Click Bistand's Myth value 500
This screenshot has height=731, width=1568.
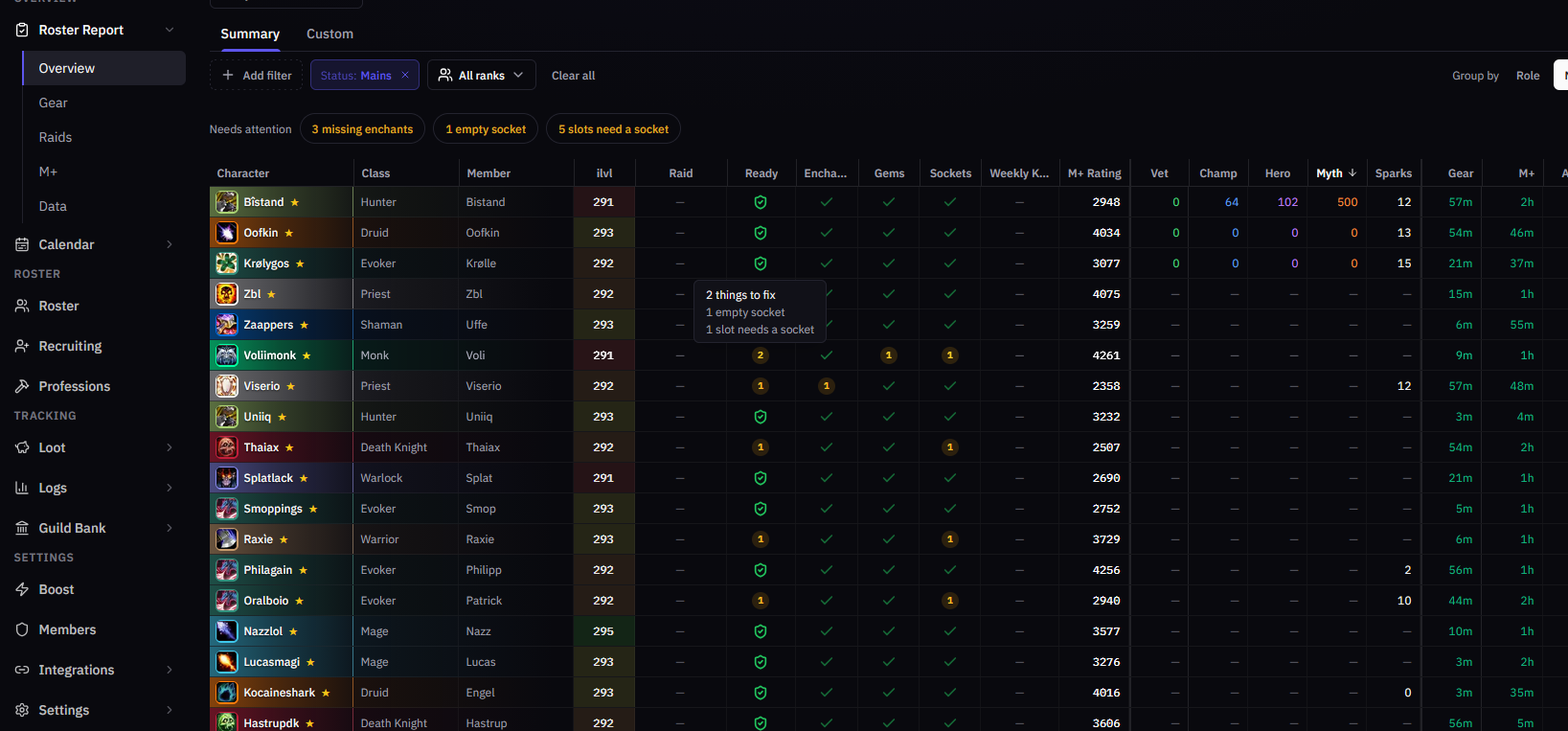point(1348,202)
